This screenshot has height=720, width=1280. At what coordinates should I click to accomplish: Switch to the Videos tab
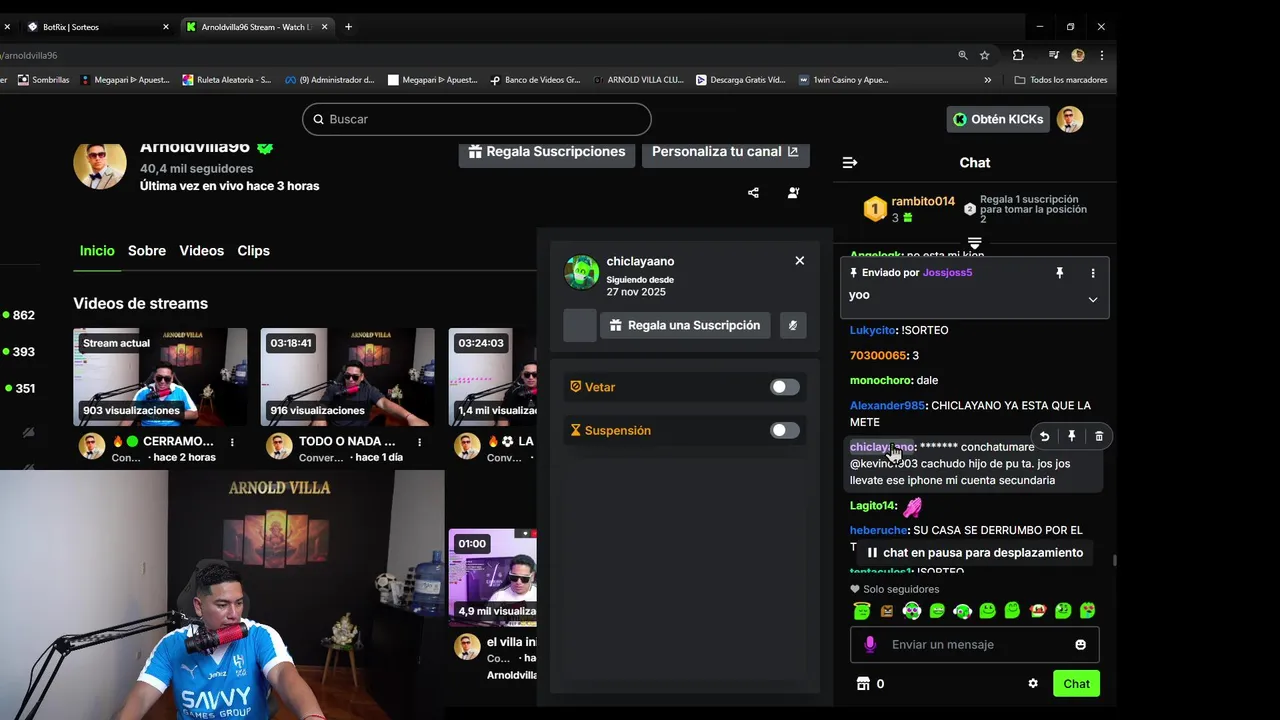pyautogui.click(x=202, y=251)
